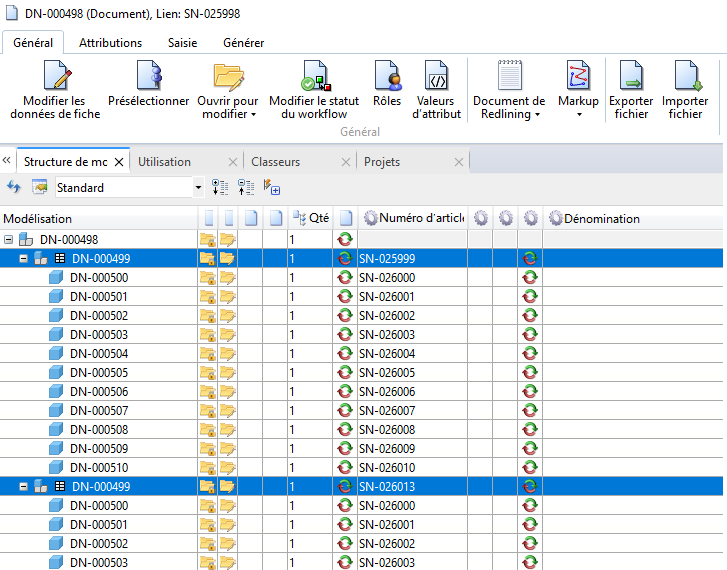Select the Classeurs panel tab
The height and width of the screenshot is (570, 727).
(275, 162)
